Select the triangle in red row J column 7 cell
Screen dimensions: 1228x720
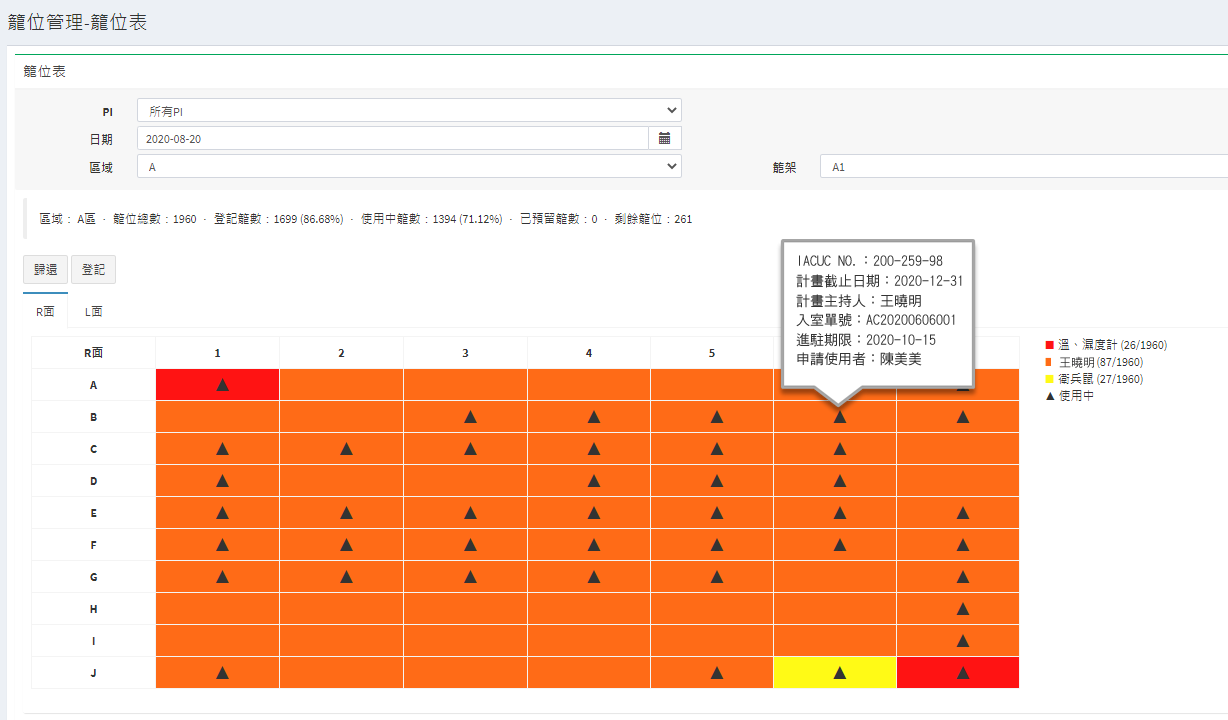click(x=962, y=673)
